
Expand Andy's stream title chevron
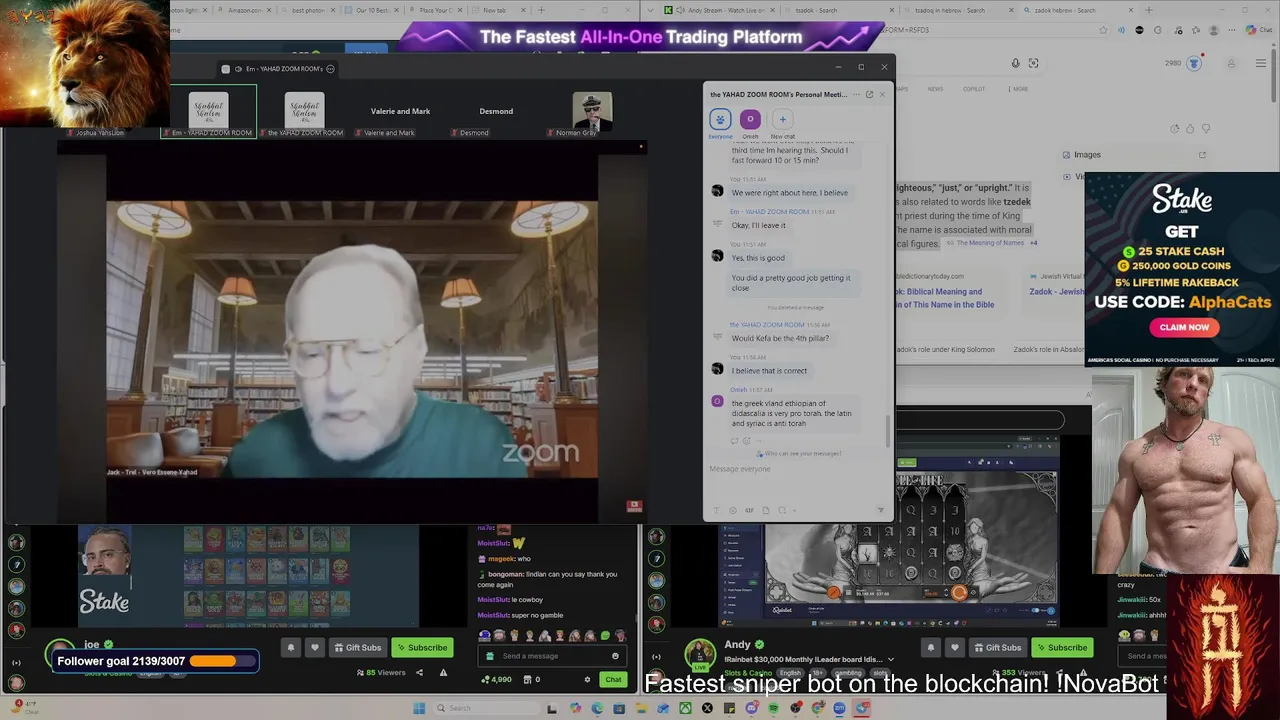coord(890,660)
